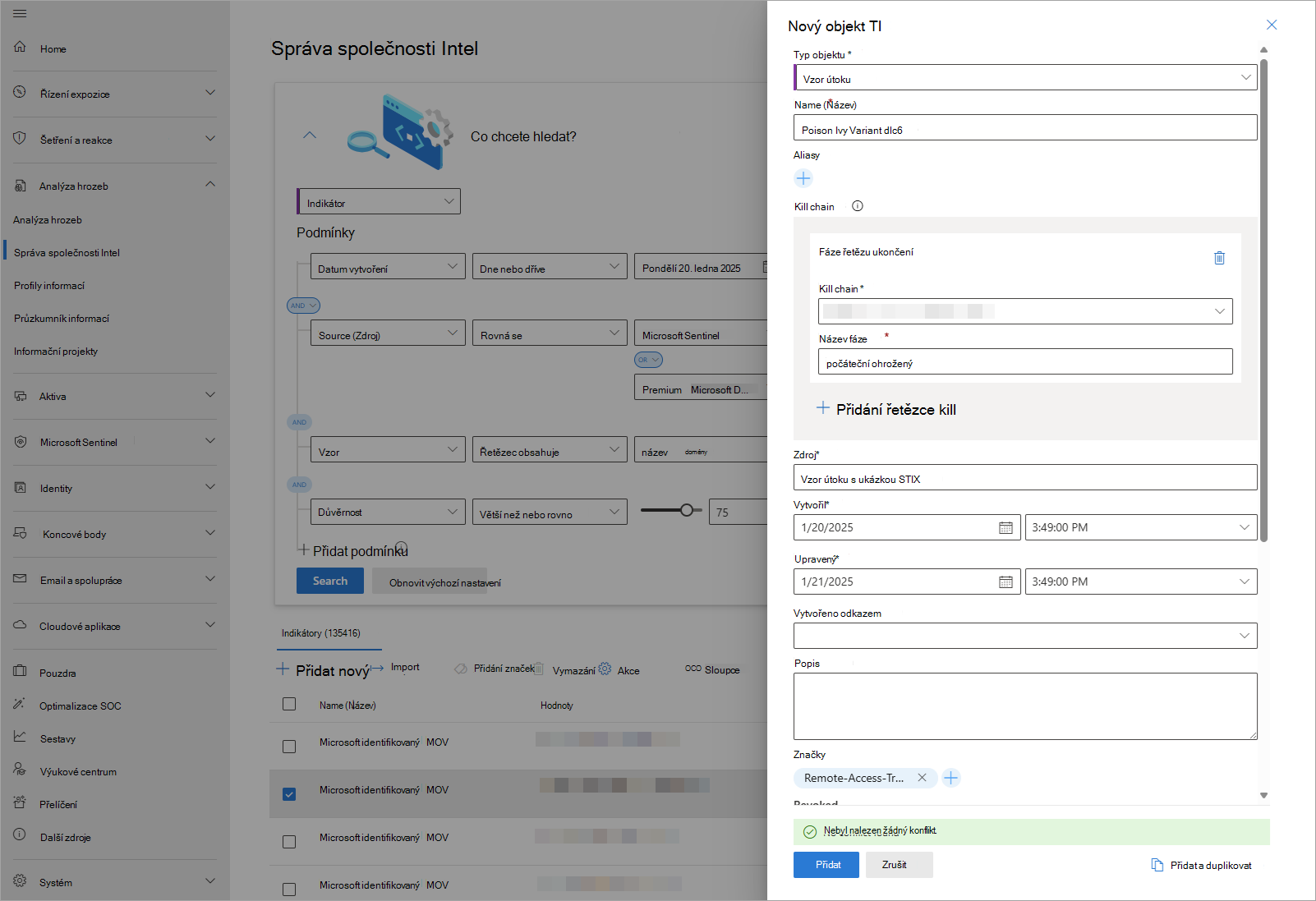The width and height of the screenshot is (1316, 901).
Task: Click the Přidat button
Action: (x=826, y=865)
